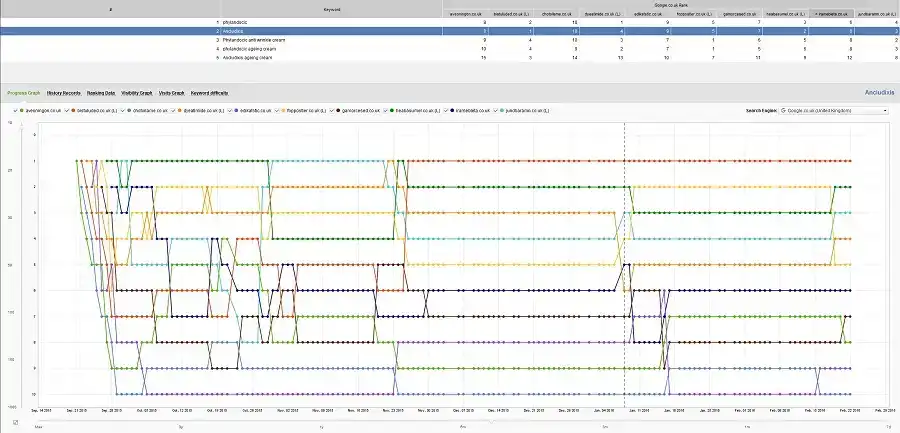Sort by bletuluded.co.uk (L) column header
Viewport: 900px width, 433px height.
pyautogui.click(x=511, y=14)
